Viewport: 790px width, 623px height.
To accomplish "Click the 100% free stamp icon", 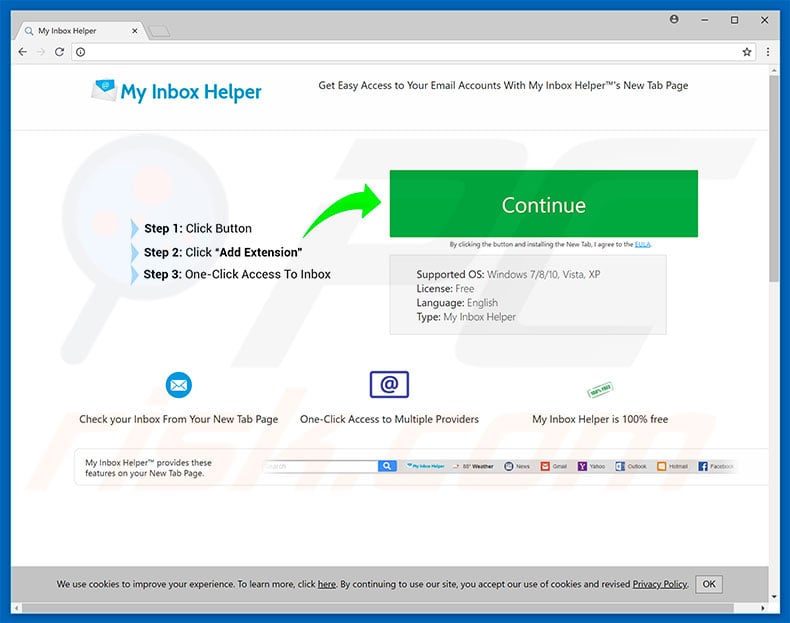I will coord(600,389).
